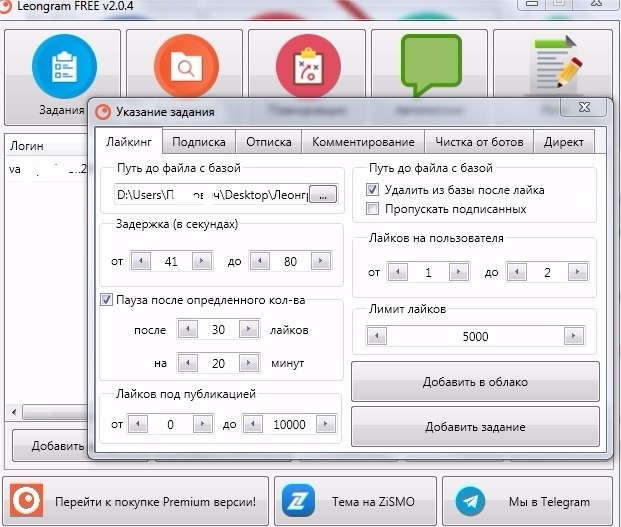Decrease Лимит лайков value 5000
This screenshot has height=527, width=621.
[377, 336]
